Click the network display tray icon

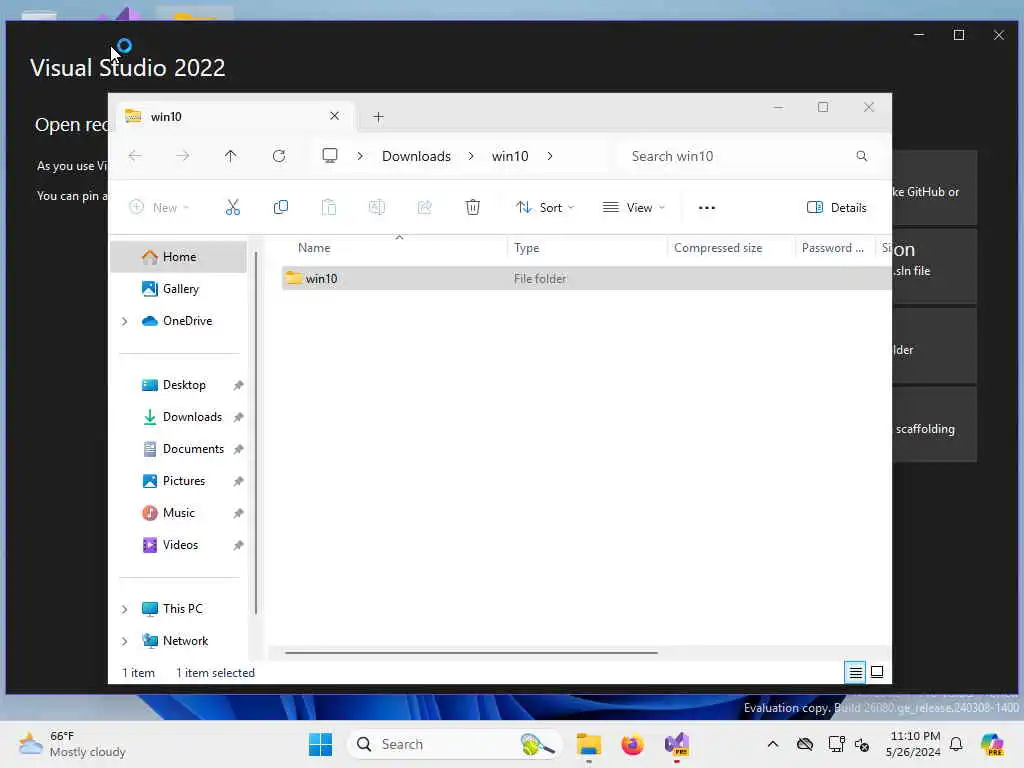[x=837, y=744]
